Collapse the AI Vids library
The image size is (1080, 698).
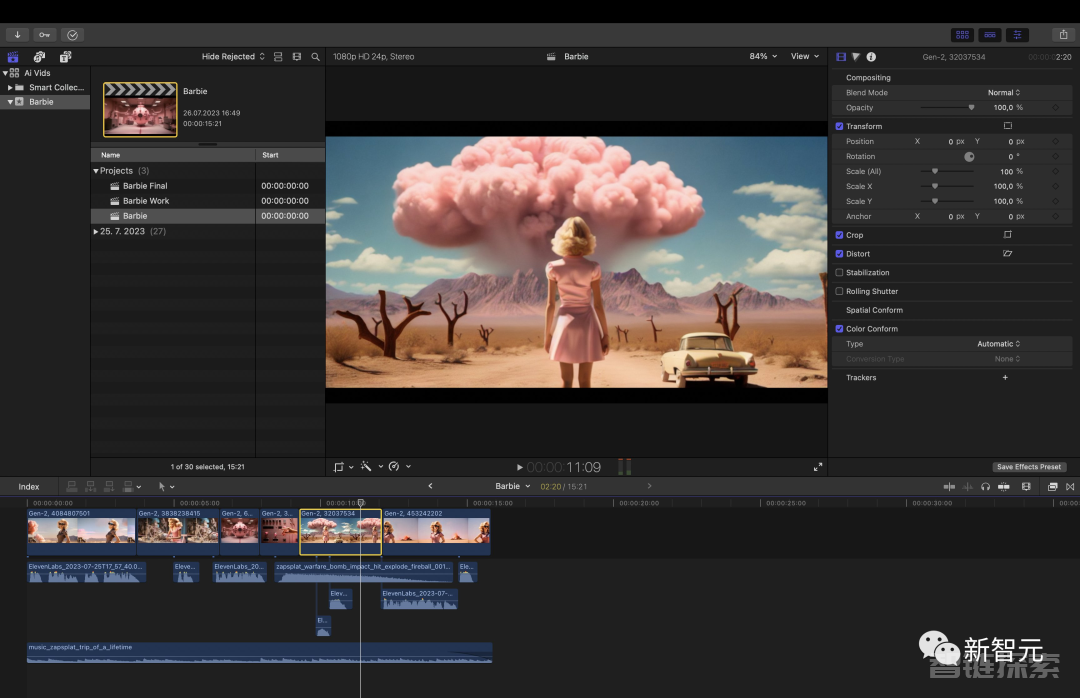6,72
